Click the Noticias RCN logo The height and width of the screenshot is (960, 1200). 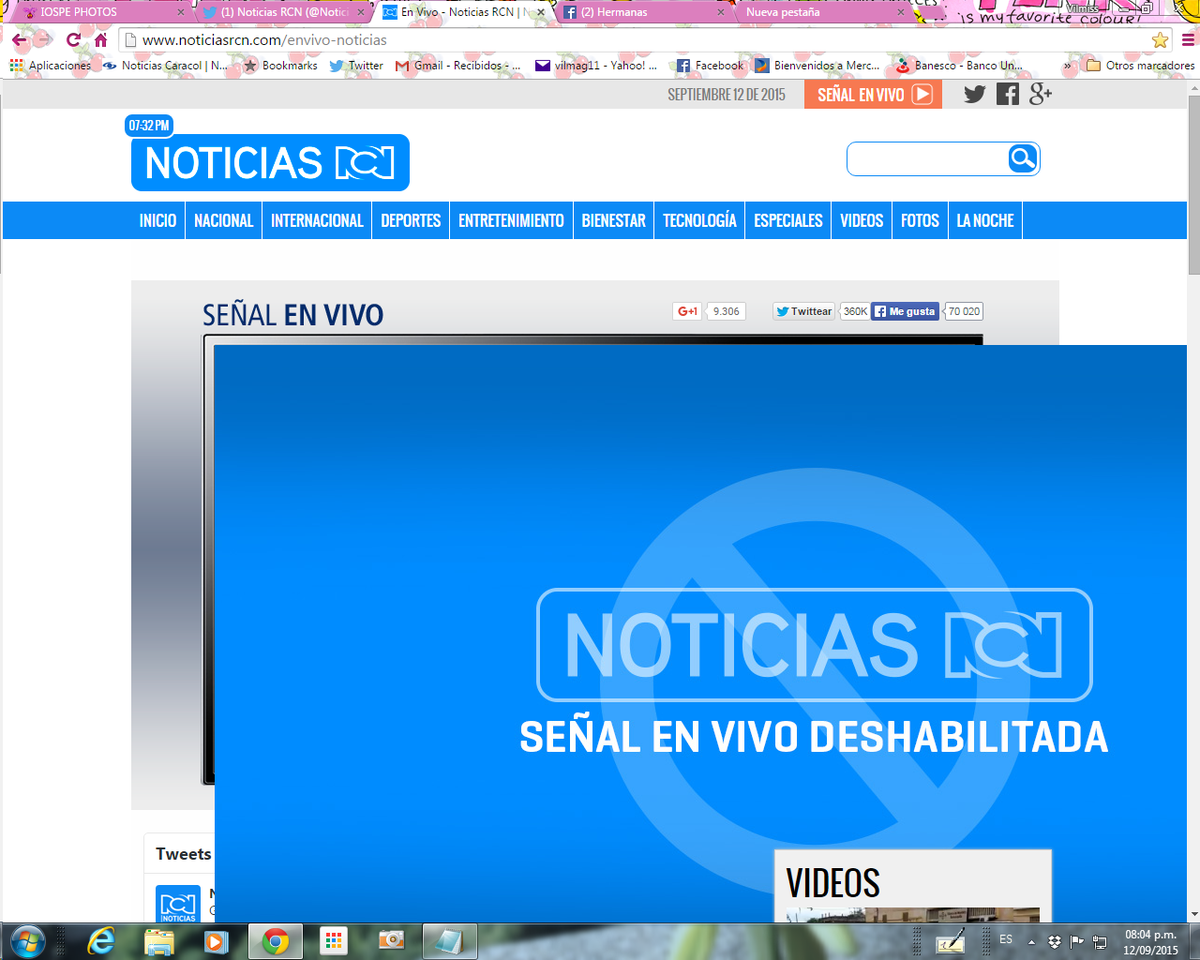(270, 162)
